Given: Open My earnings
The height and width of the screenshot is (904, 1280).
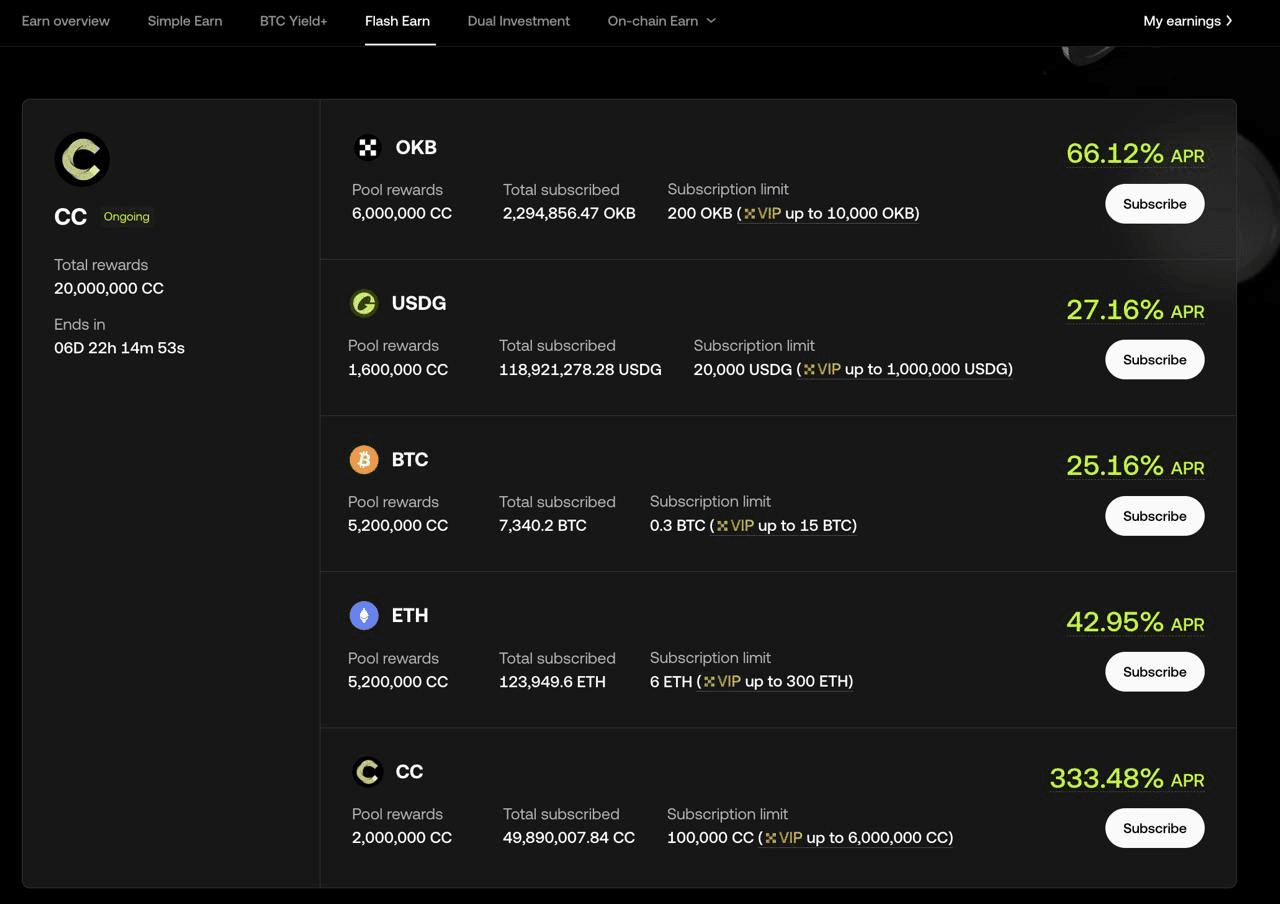Looking at the screenshot, I should click(1188, 19).
